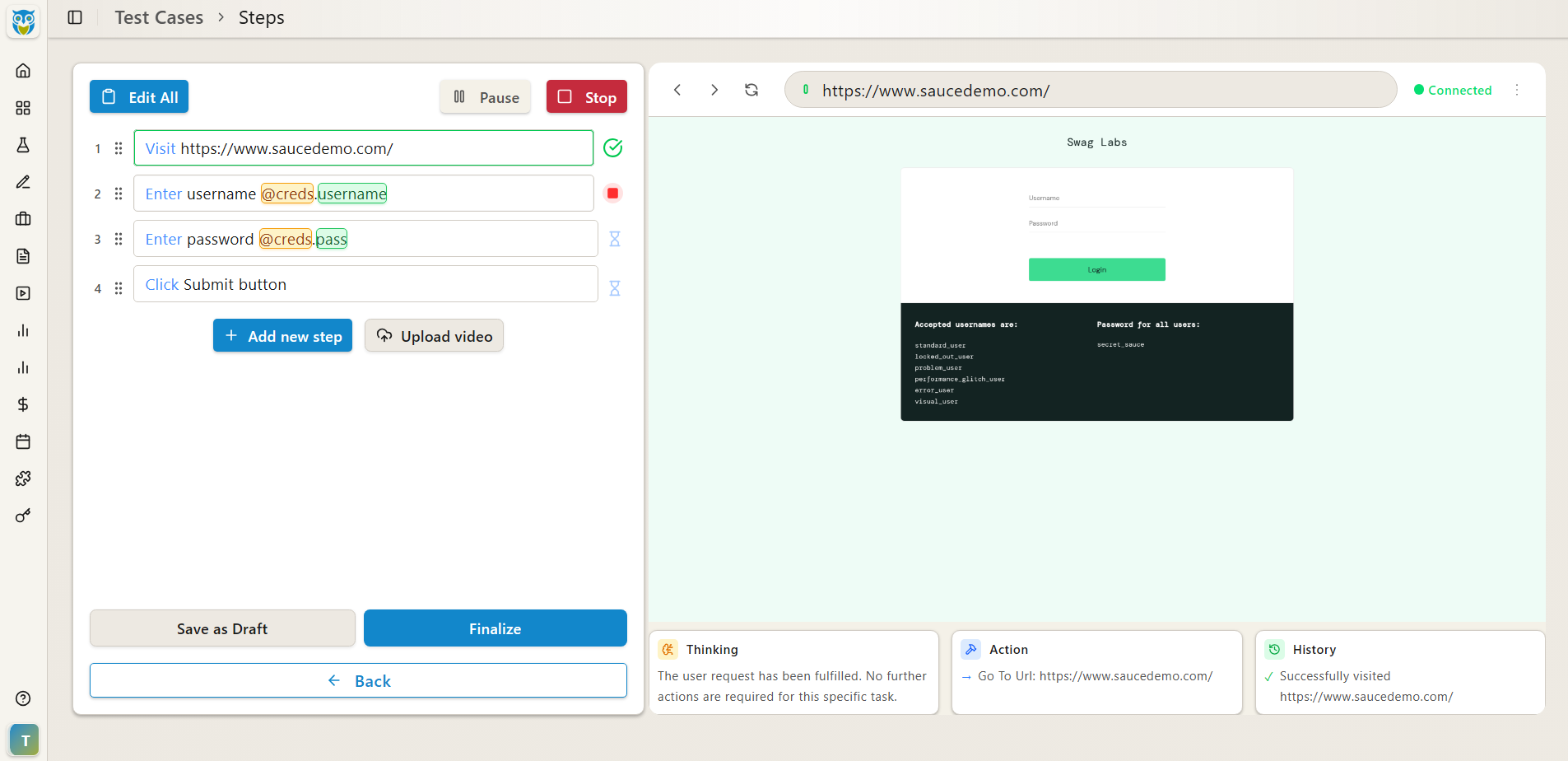Open the dollar billing icon in sidebar

pyautogui.click(x=23, y=404)
